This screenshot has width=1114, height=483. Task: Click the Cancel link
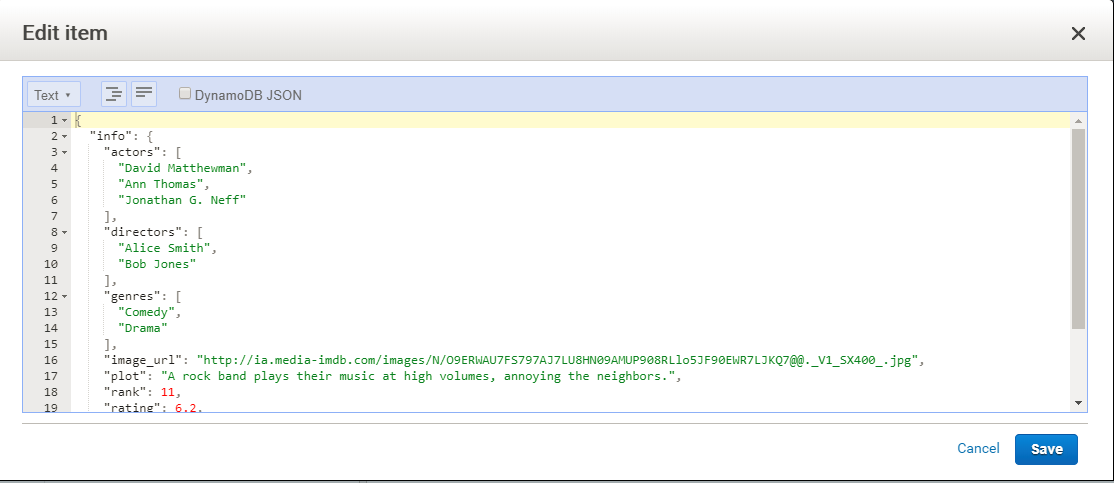[x=978, y=449]
